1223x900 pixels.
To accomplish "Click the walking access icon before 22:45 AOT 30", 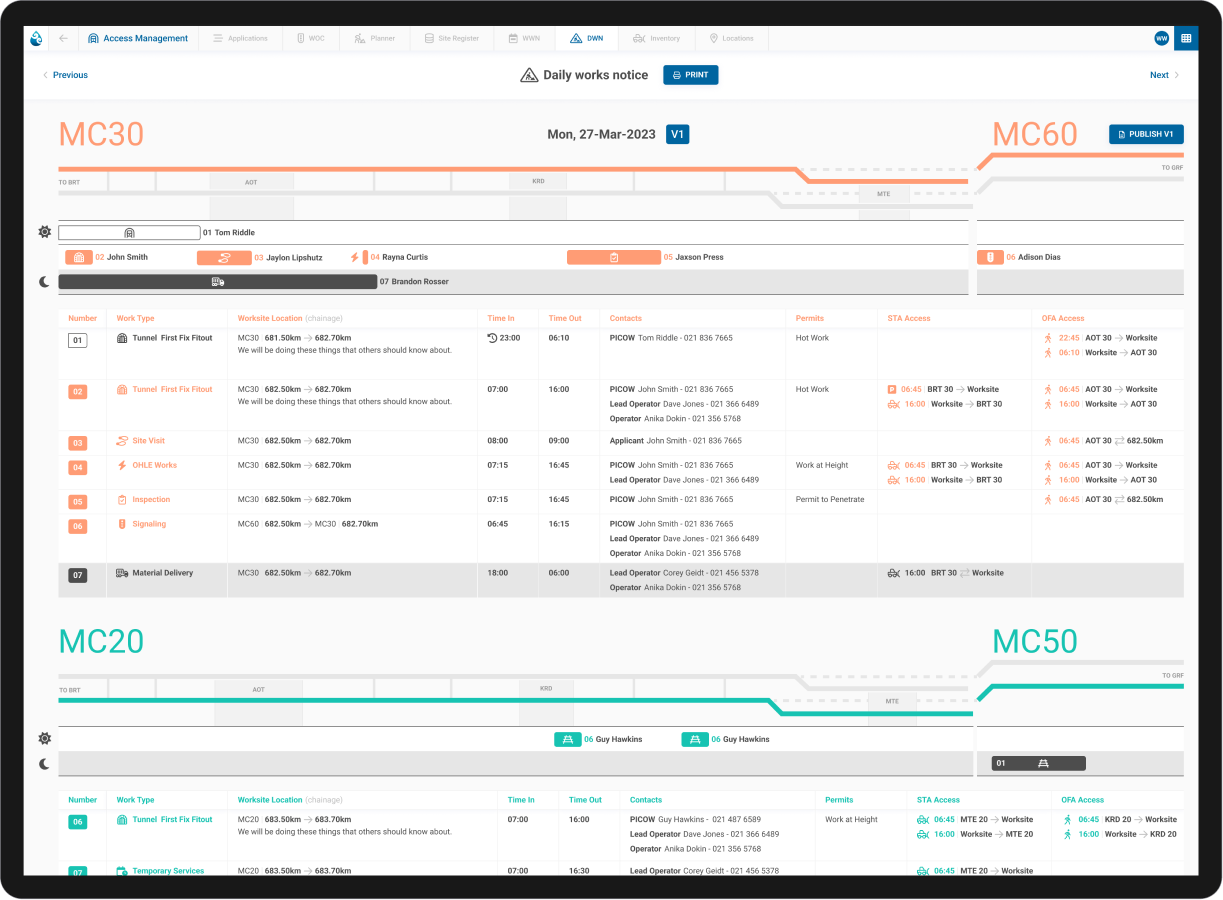I will 1046,337.
